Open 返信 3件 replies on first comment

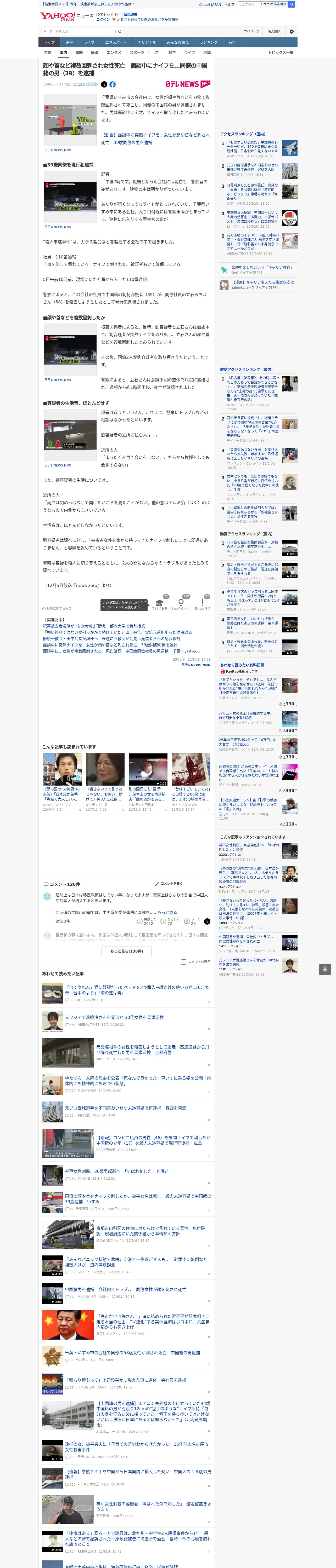click(63, 921)
